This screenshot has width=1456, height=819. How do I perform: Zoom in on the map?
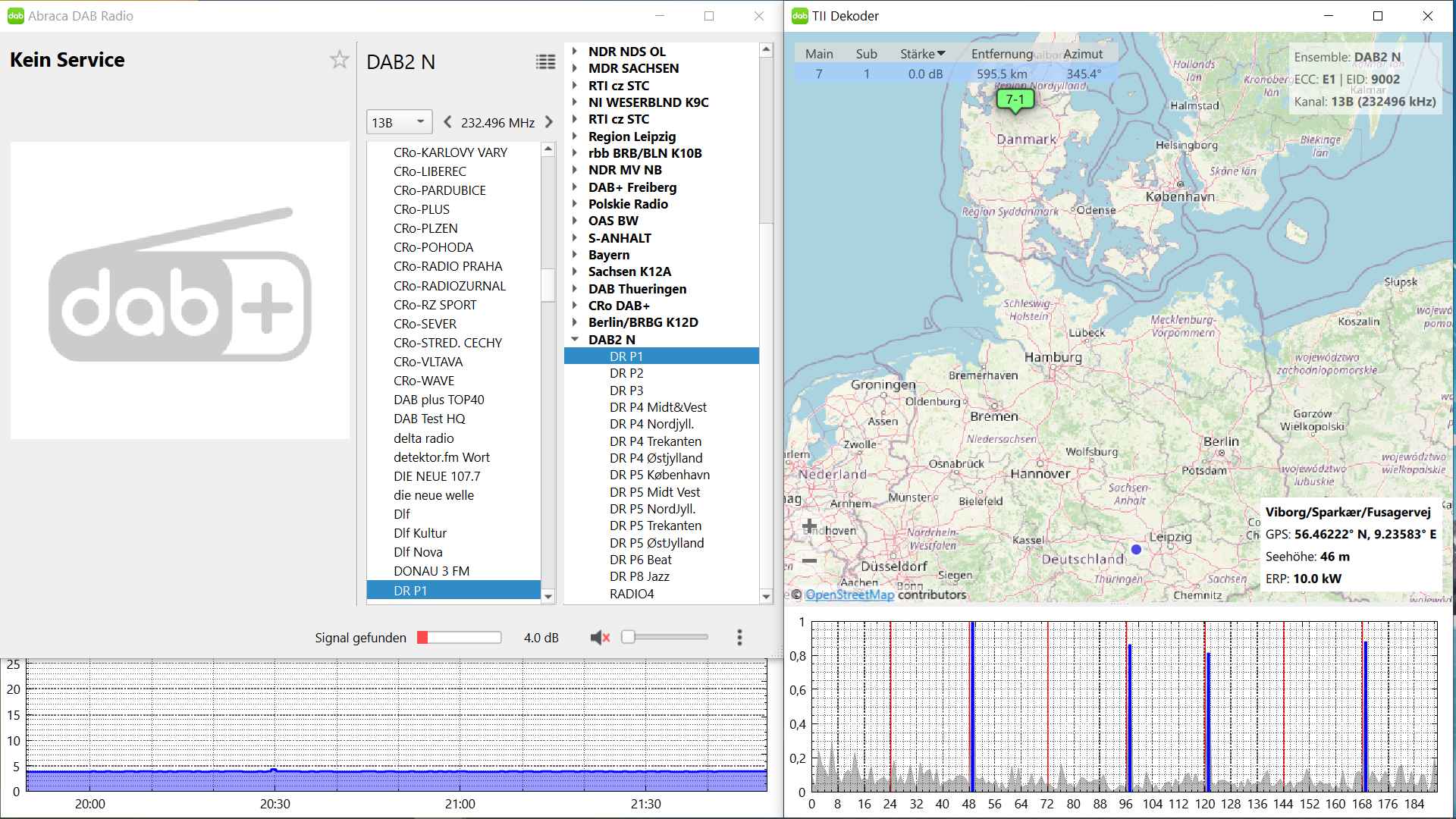pos(809,526)
